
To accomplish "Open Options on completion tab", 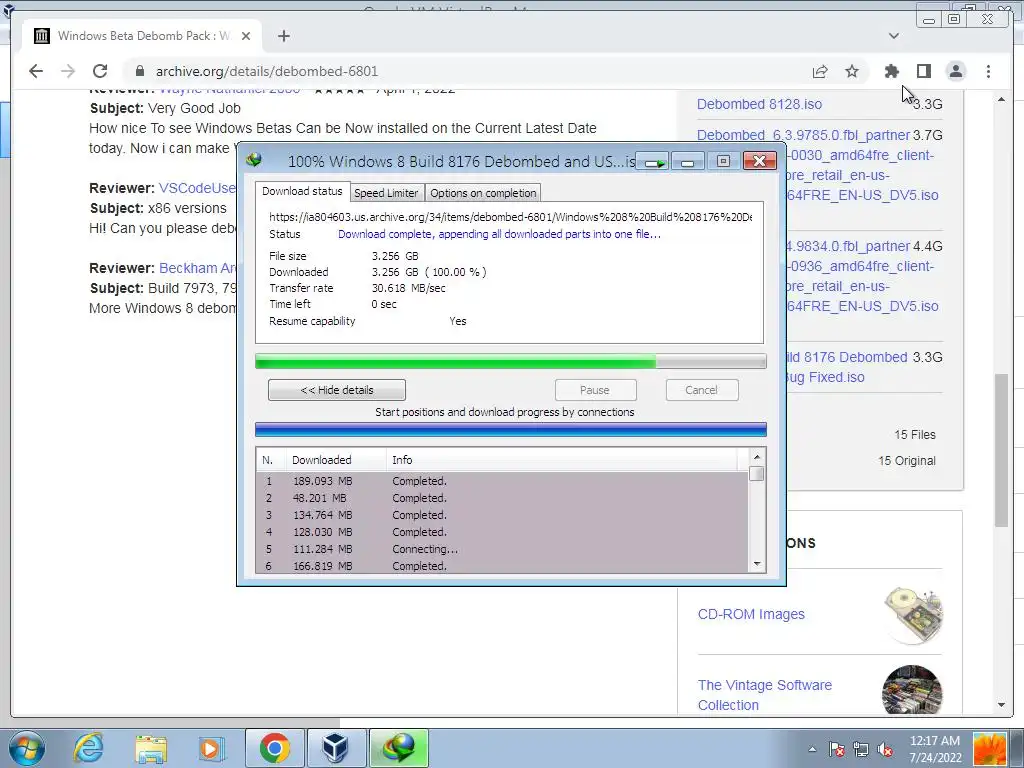I will [483, 193].
